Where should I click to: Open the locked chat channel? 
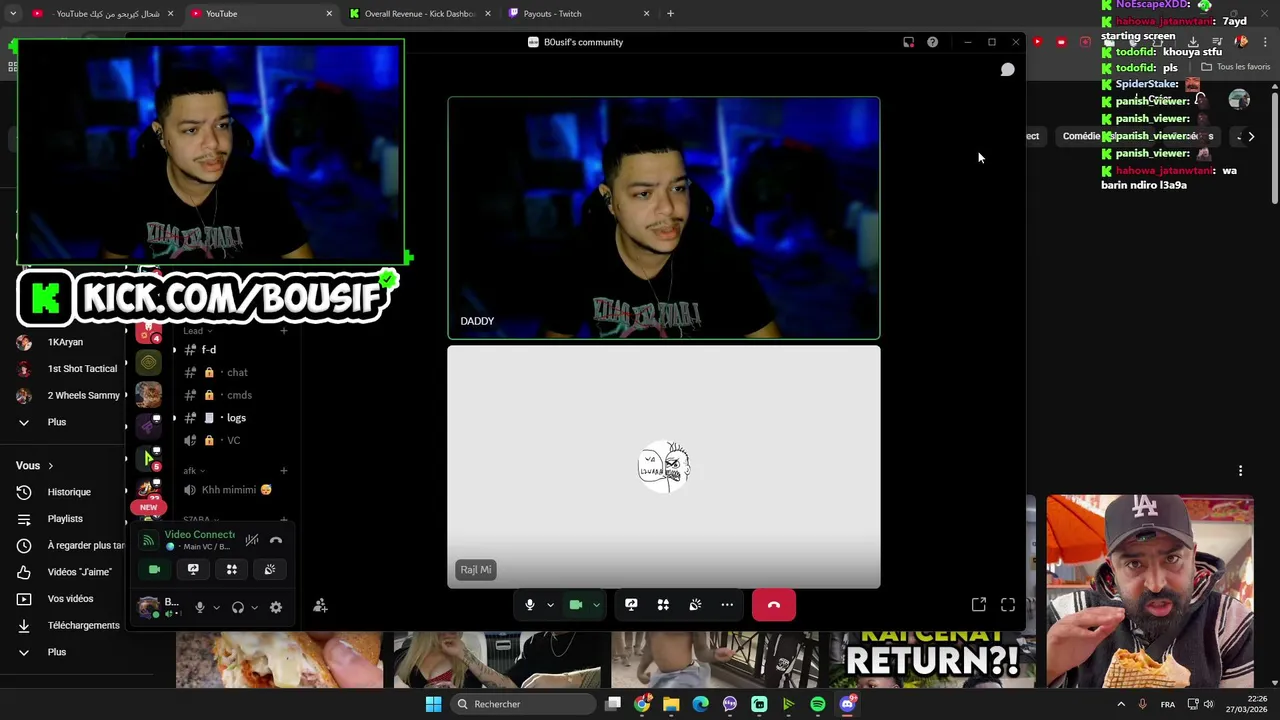[235, 372]
